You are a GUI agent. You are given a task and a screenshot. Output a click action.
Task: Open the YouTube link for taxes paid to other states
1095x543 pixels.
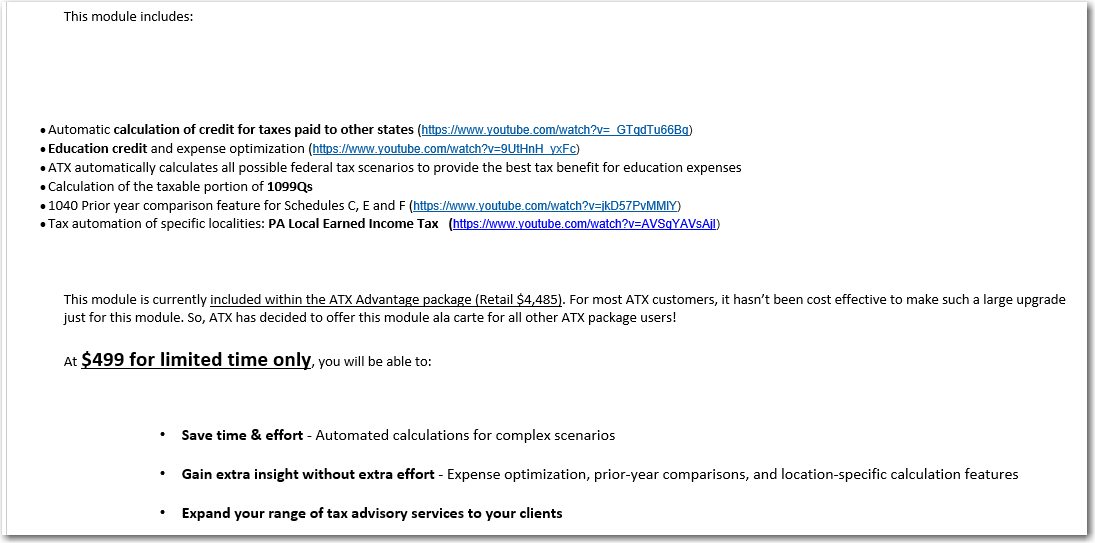coord(555,130)
